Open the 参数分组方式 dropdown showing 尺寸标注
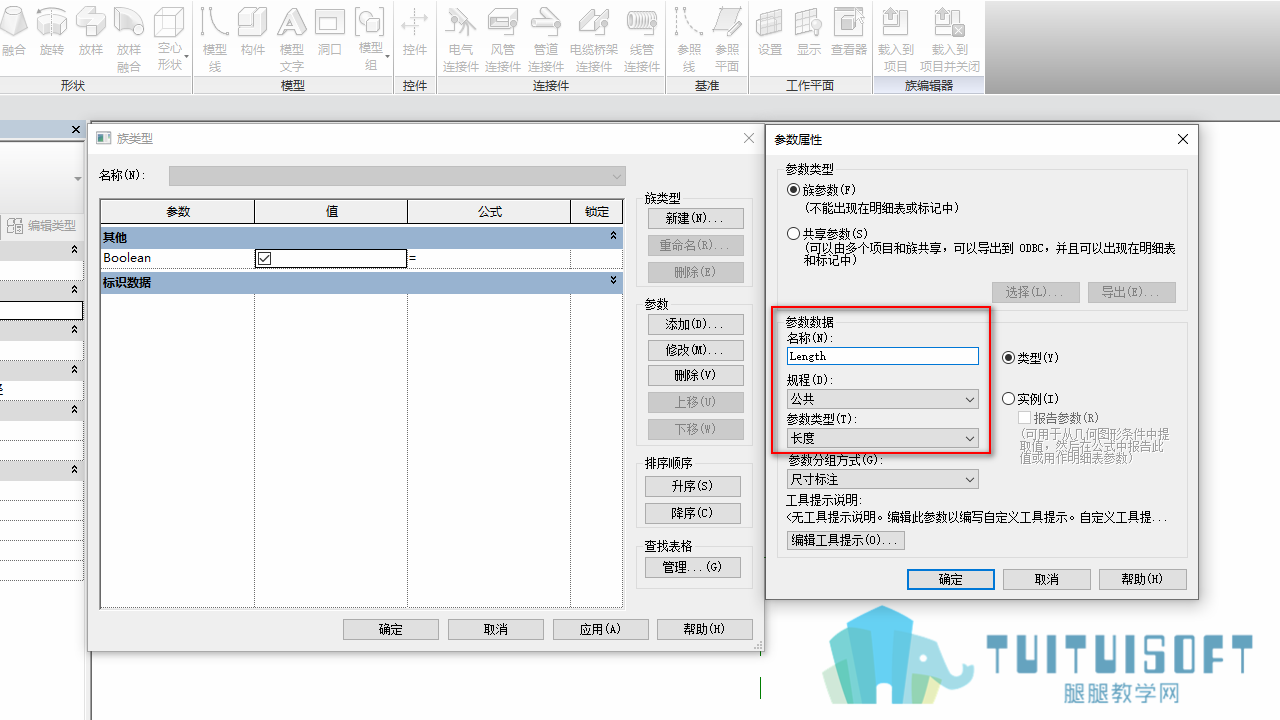 [883, 480]
